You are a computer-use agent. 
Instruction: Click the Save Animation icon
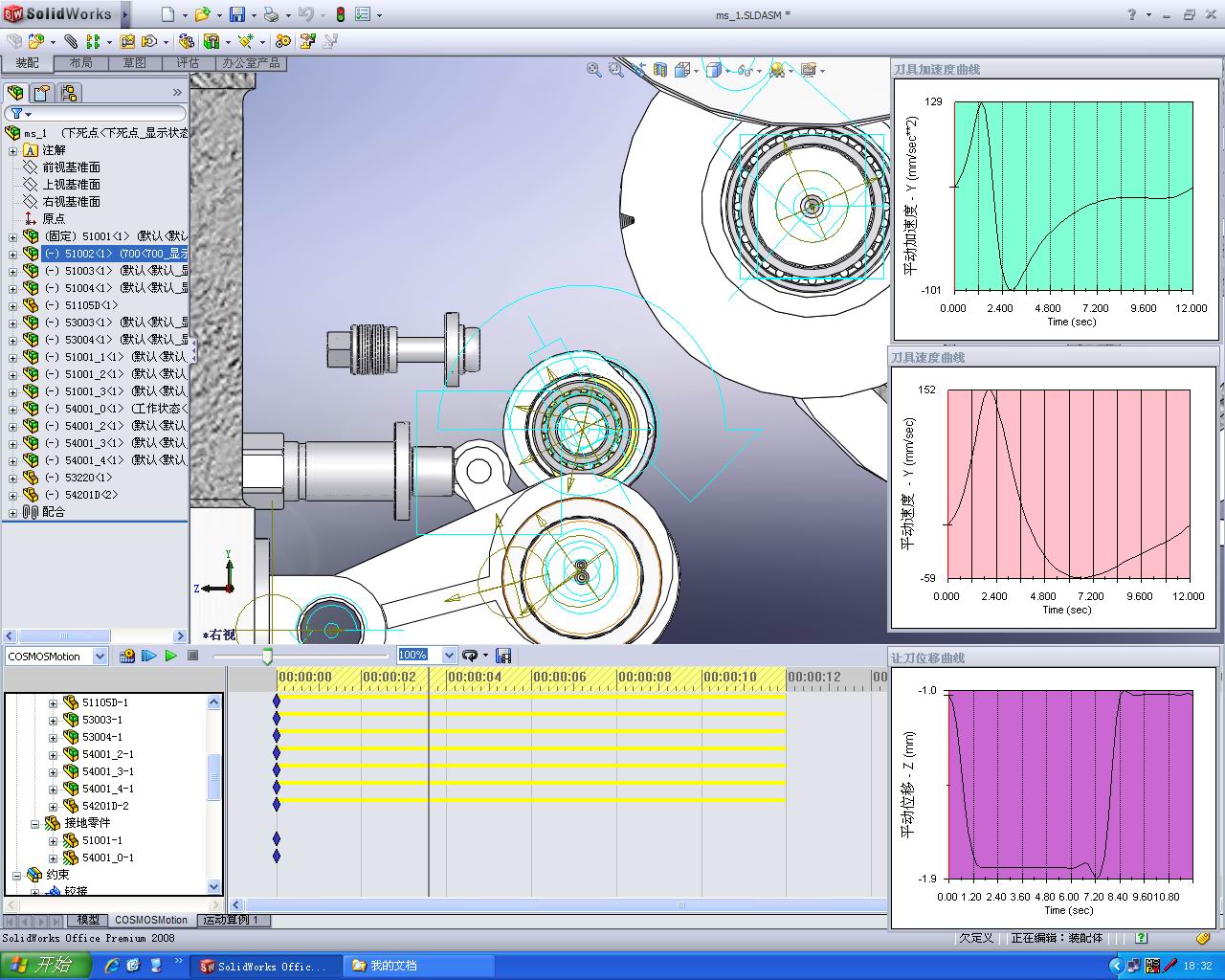(x=504, y=656)
